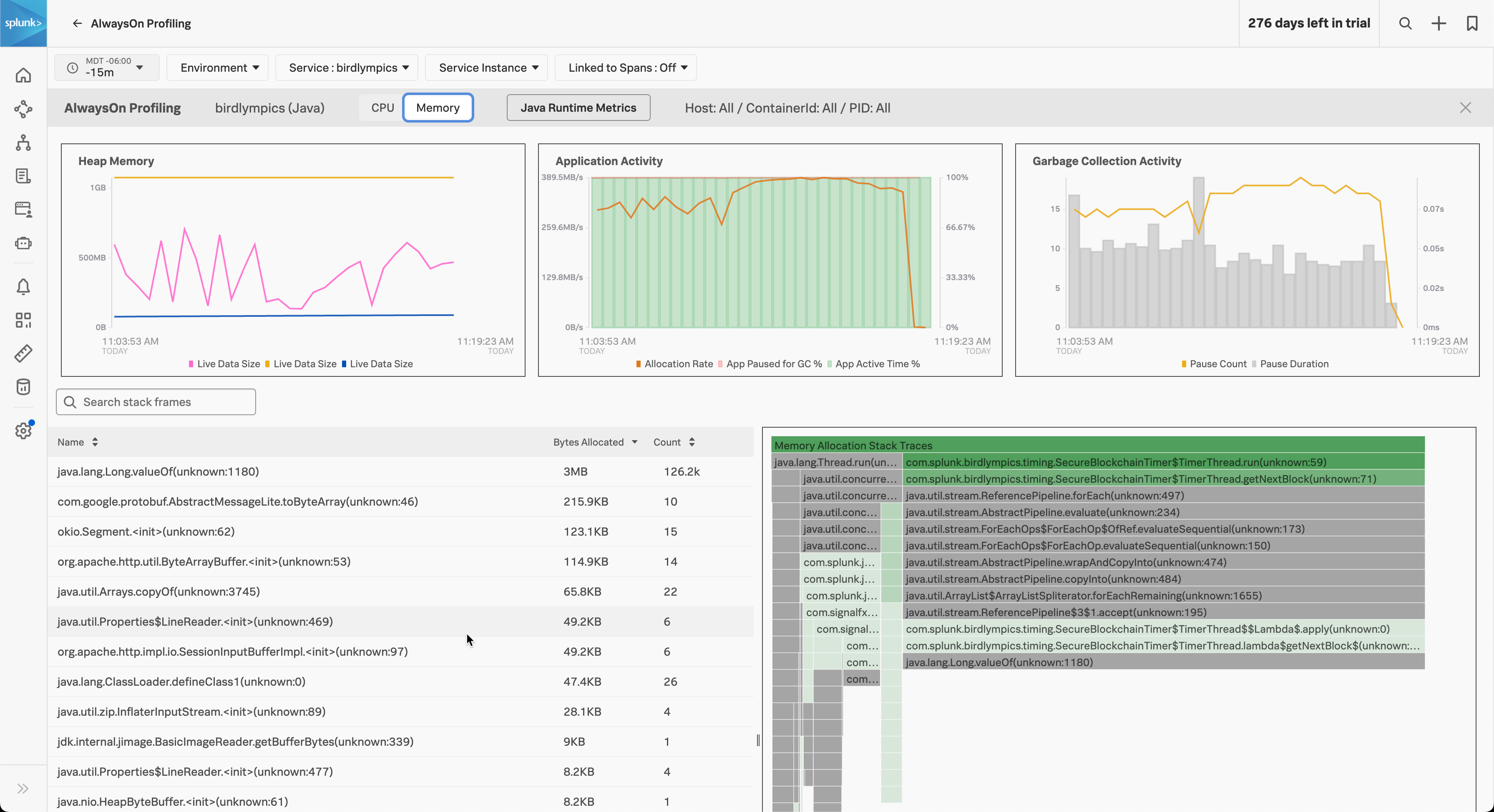Toggle Pause Duration legend entry

coord(1290,364)
